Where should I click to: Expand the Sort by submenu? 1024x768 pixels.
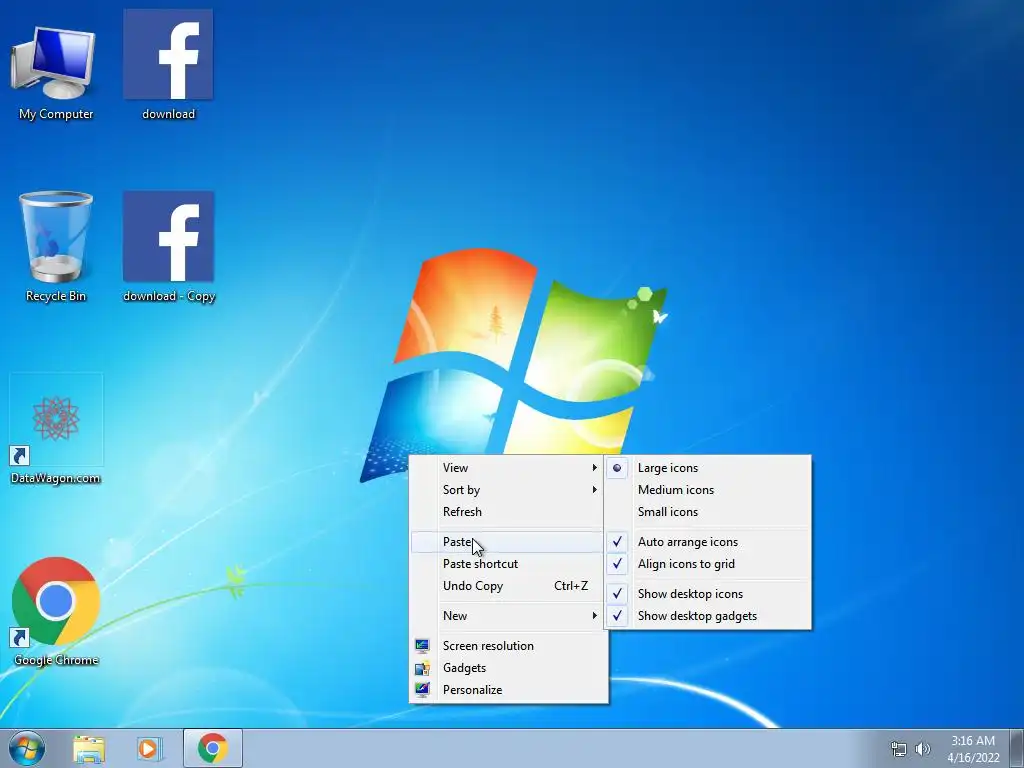coord(508,490)
